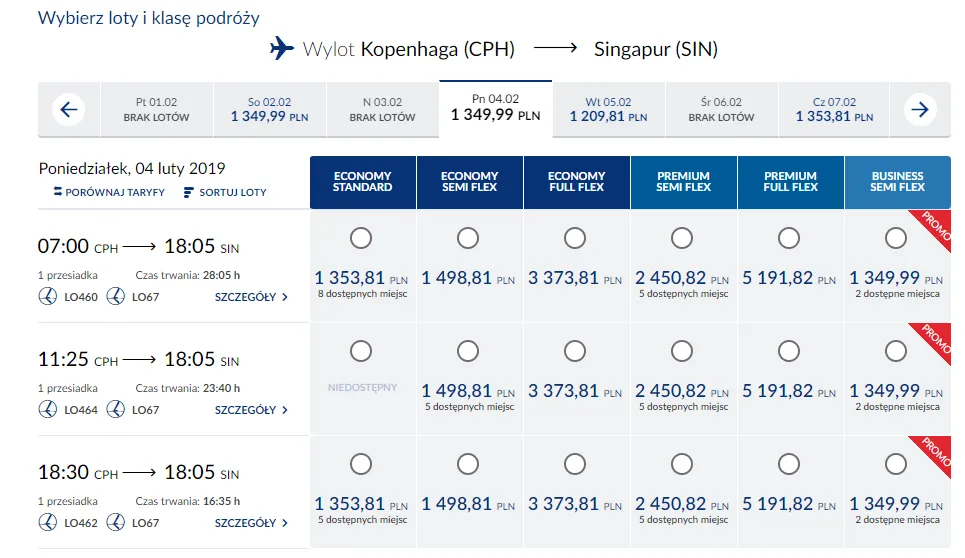
Task: Select Economy Standard for the 07:00 flight
Action: [361, 238]
